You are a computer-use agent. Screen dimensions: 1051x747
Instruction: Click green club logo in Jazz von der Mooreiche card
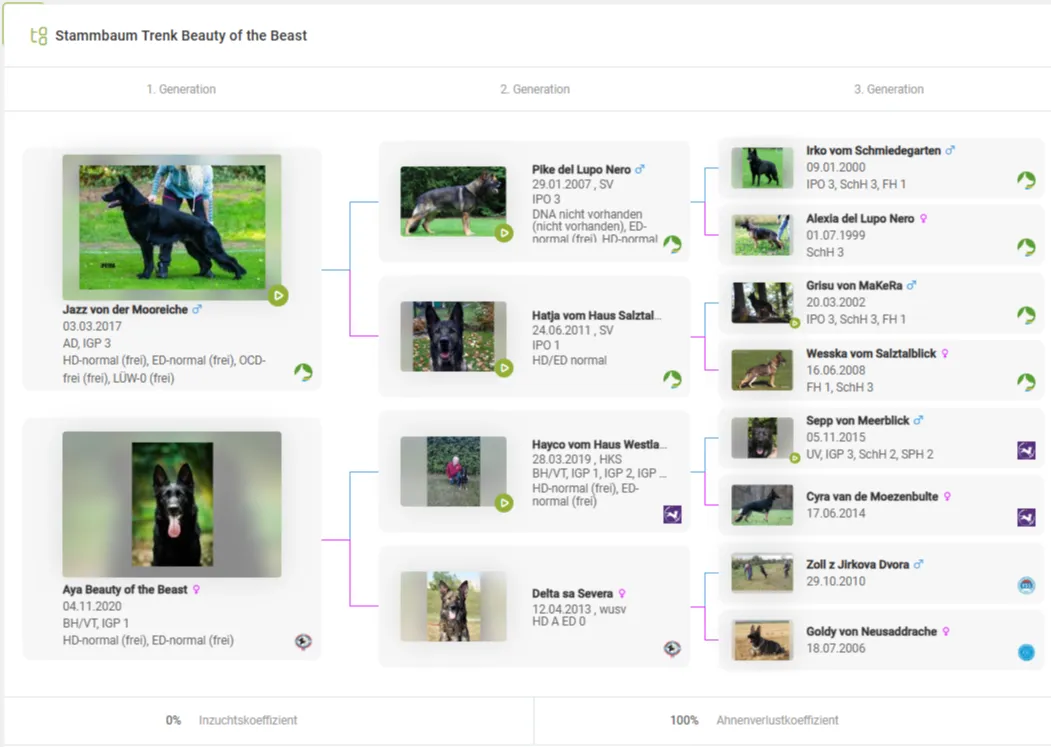click(x=303, y=373)
